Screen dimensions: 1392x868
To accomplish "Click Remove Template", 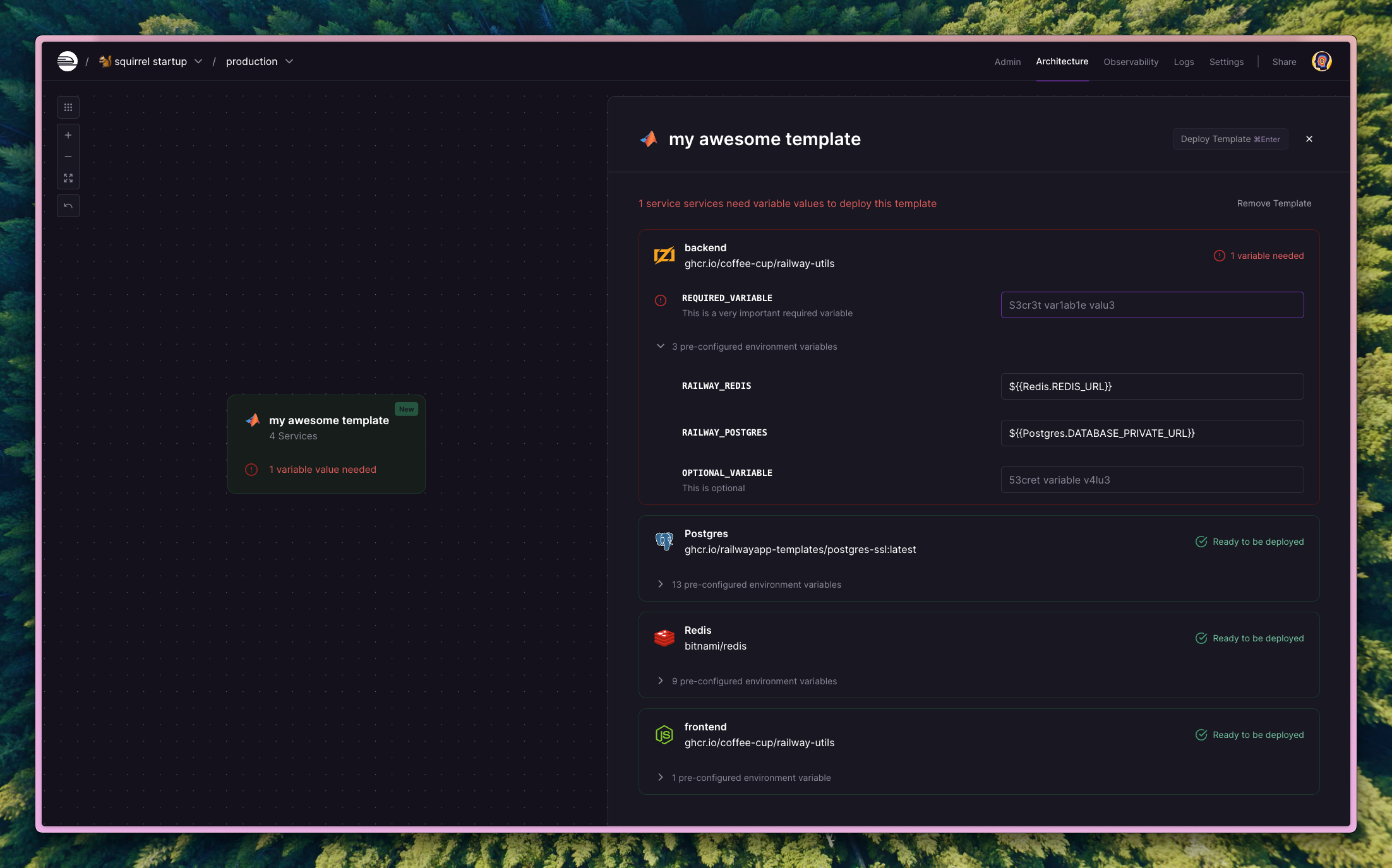I will pyautogui.click(x=1273, y=203).
